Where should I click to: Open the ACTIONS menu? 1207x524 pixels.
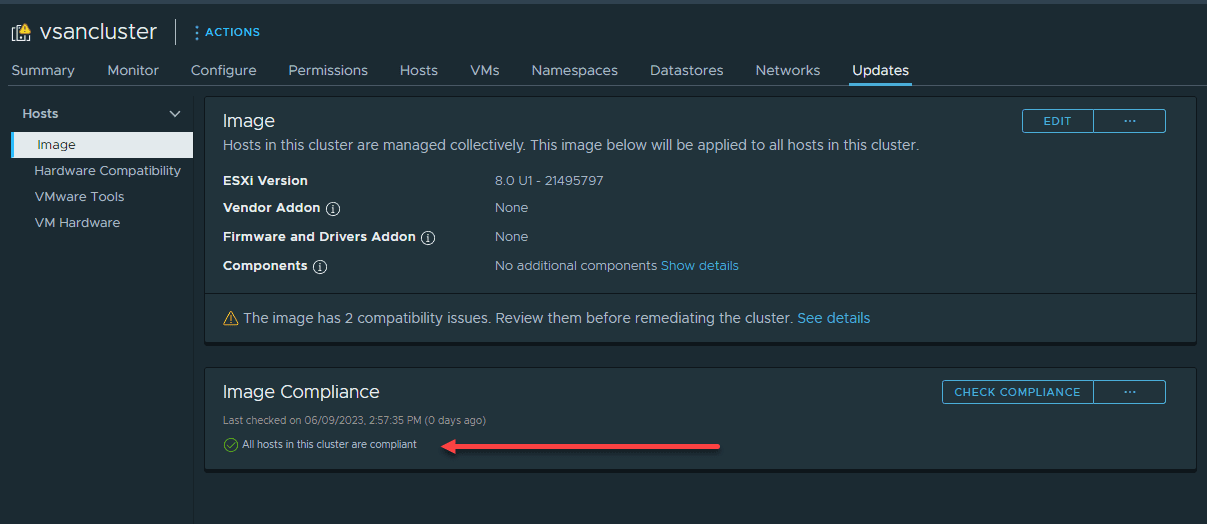tap(226, 32)
